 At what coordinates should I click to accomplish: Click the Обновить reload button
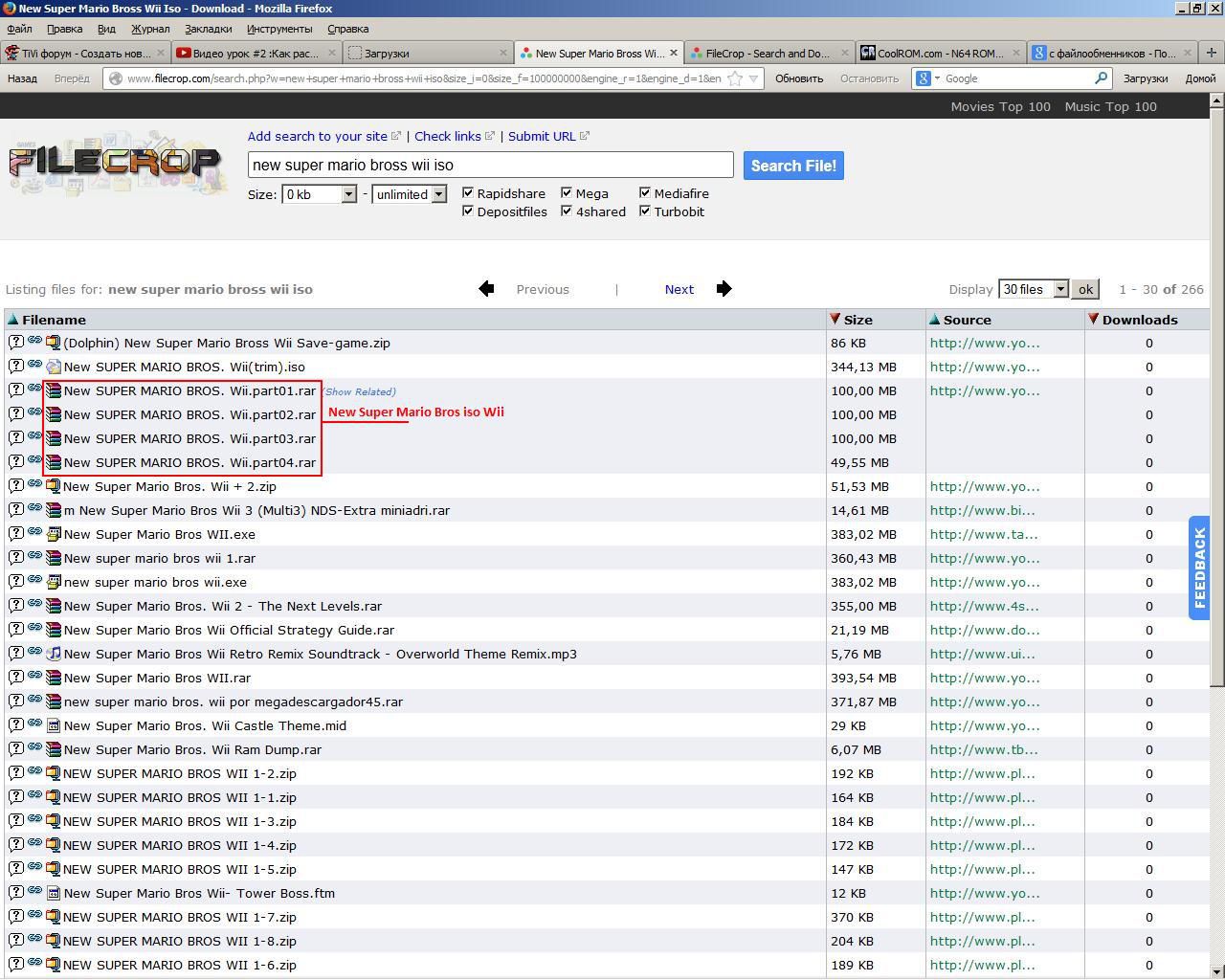pyautogui.click(x=799, y=78)
